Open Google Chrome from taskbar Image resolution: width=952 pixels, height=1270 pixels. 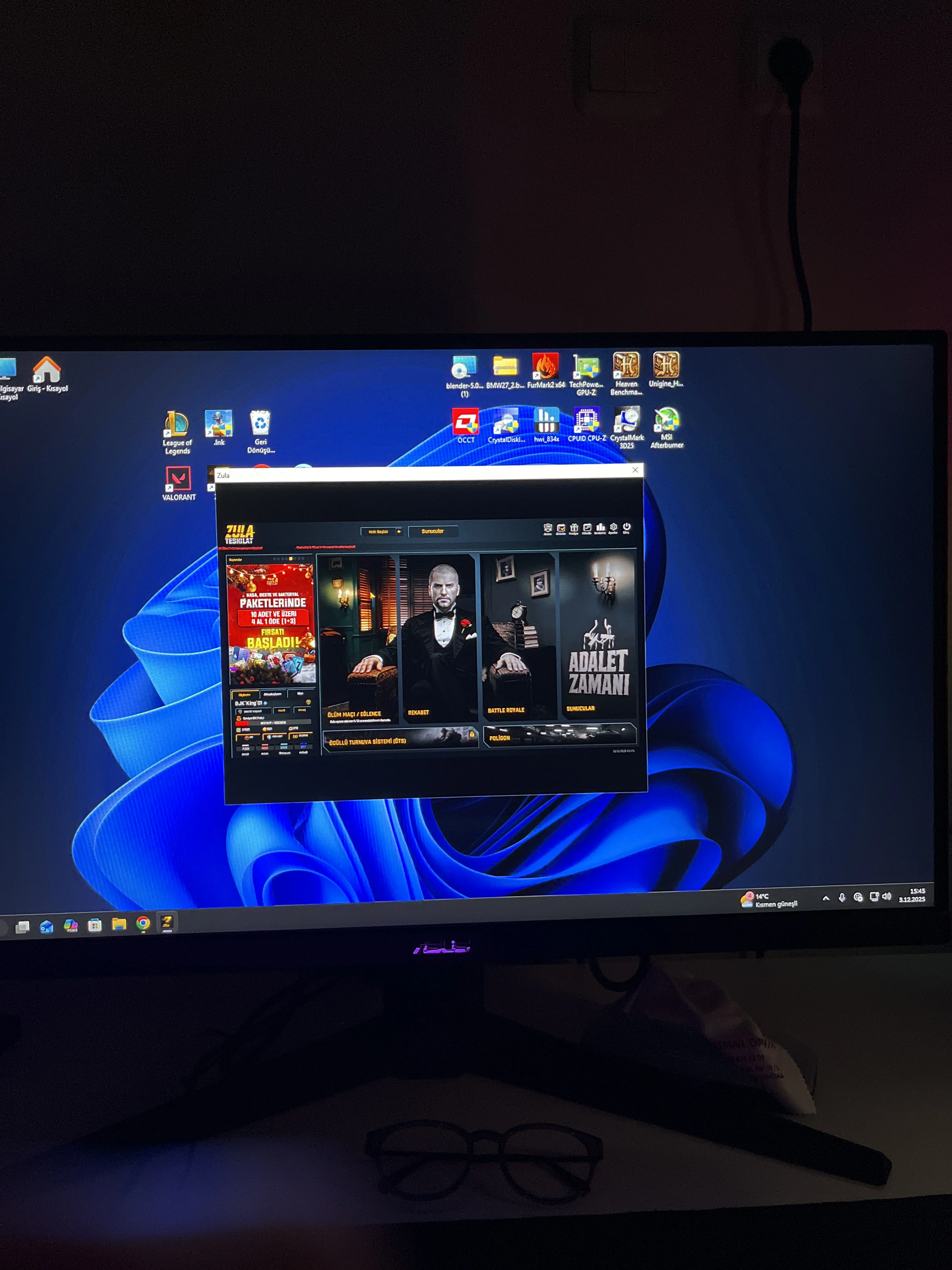point(143,923)
